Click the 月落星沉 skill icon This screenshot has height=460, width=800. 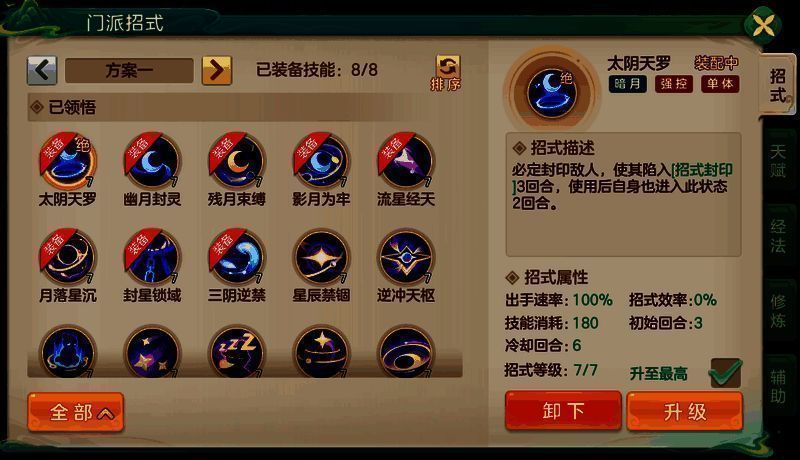click(x=67, y=257)
